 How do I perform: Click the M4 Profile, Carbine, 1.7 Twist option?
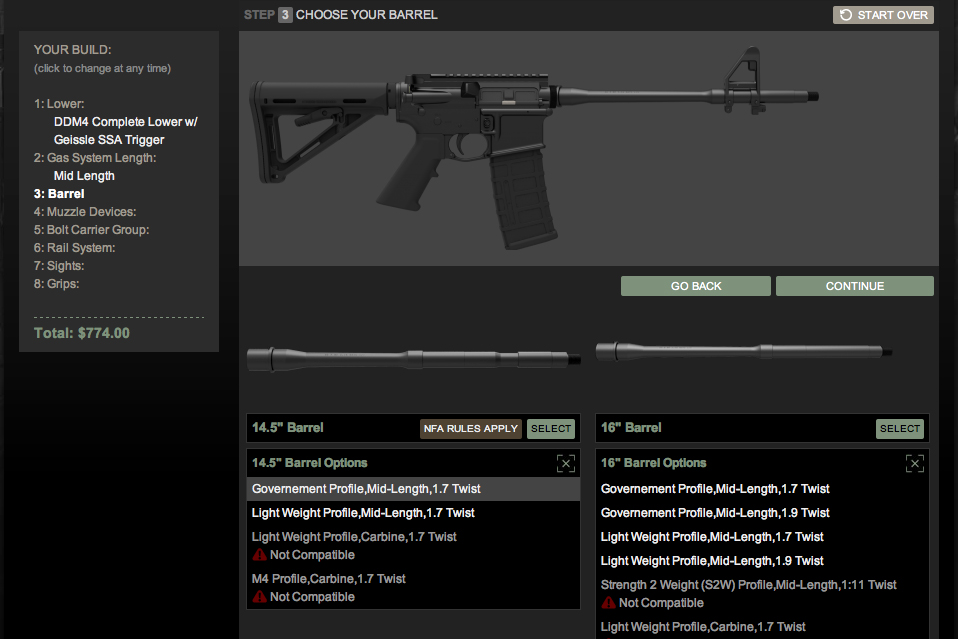coord(328,579)
